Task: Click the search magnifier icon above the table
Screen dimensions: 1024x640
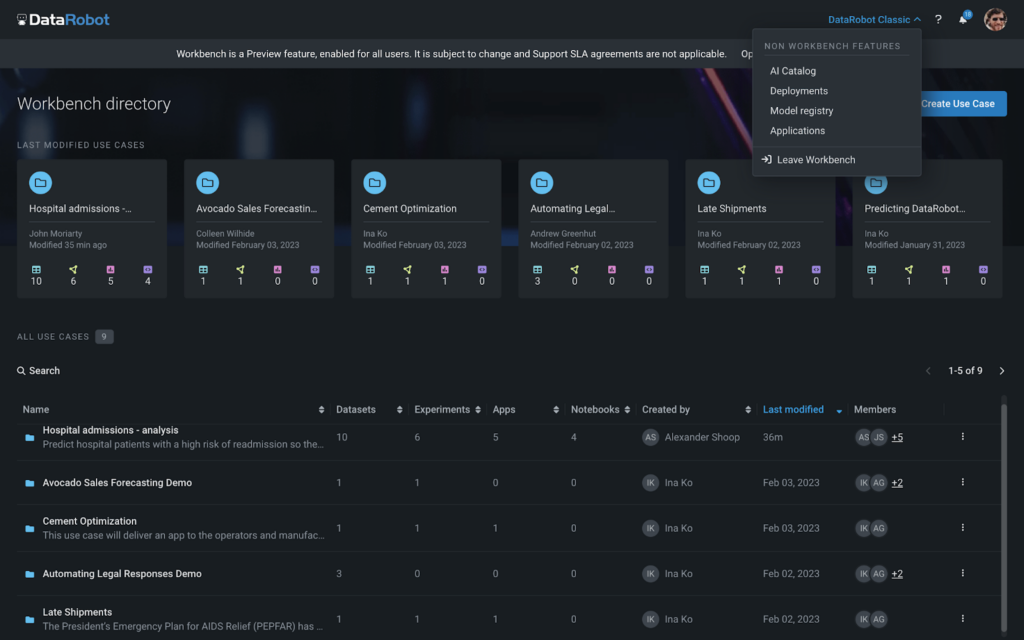Action: pos(21,370)
